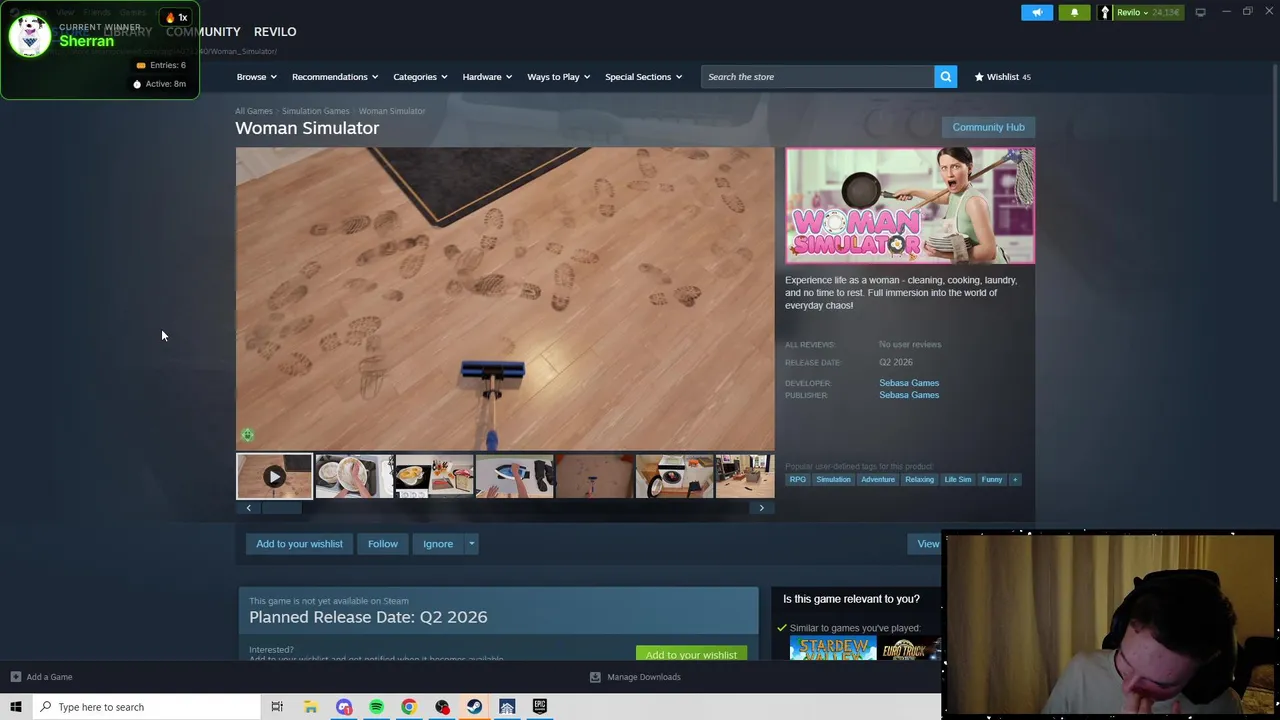
Task: Click the Ignore button
Action: [x=438, y=544]
